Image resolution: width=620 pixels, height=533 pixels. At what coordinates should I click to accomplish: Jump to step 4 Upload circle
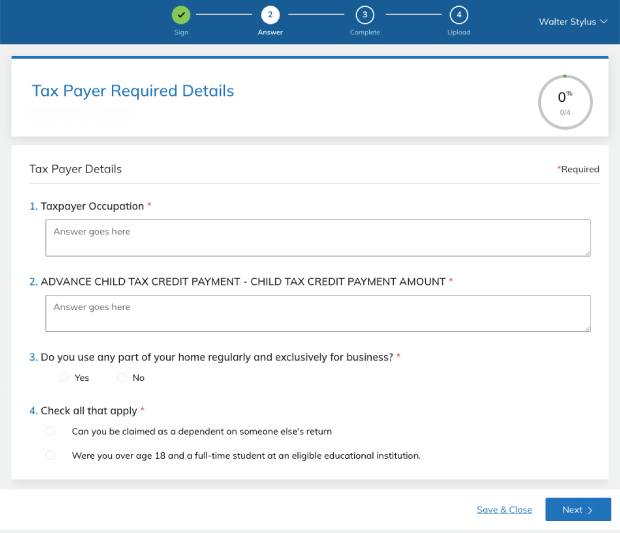coord(458,15)
